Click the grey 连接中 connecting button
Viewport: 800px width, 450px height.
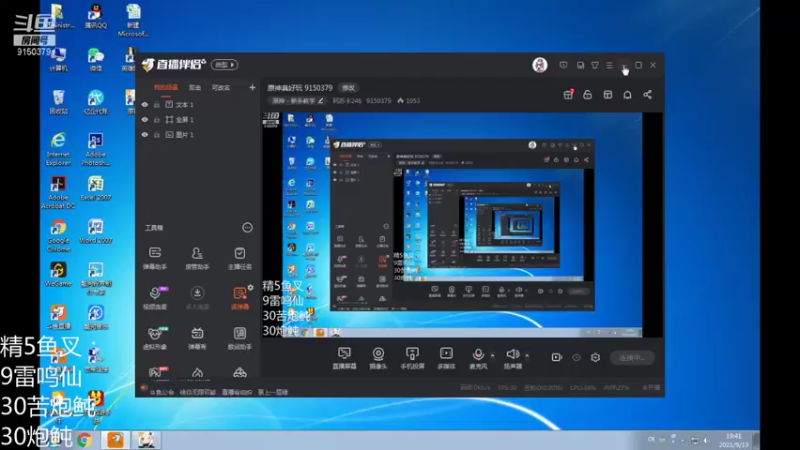(x=632, y=358)
